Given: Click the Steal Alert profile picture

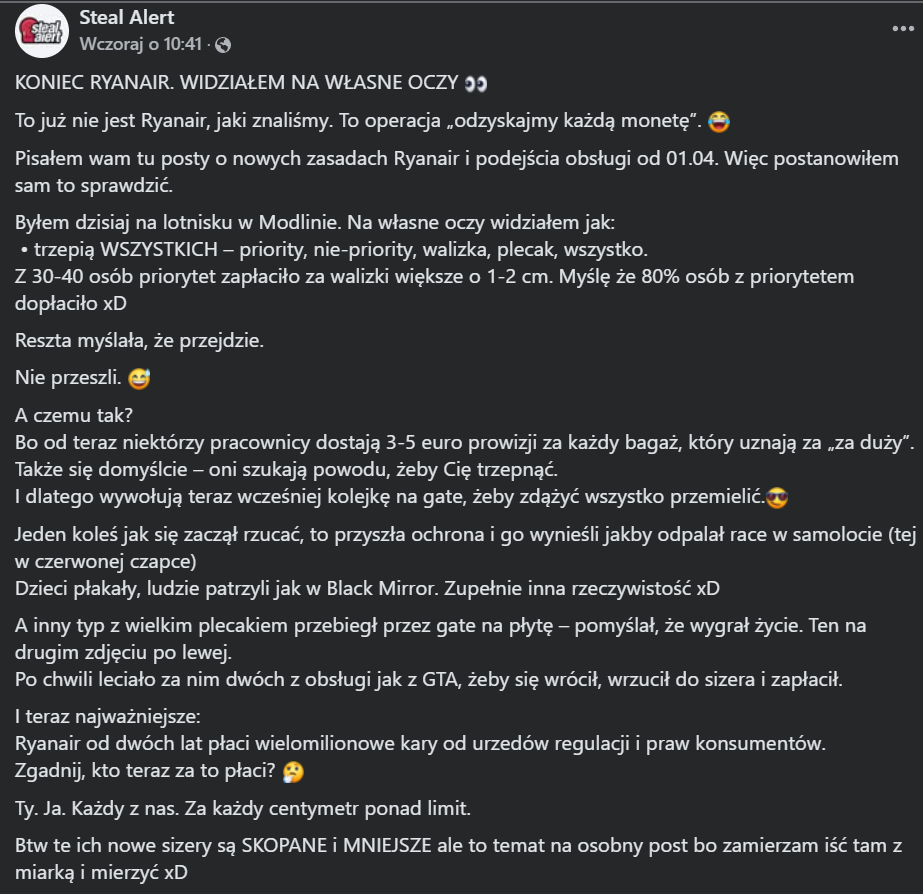Looking at the screenshot, I should pos(42,31).
